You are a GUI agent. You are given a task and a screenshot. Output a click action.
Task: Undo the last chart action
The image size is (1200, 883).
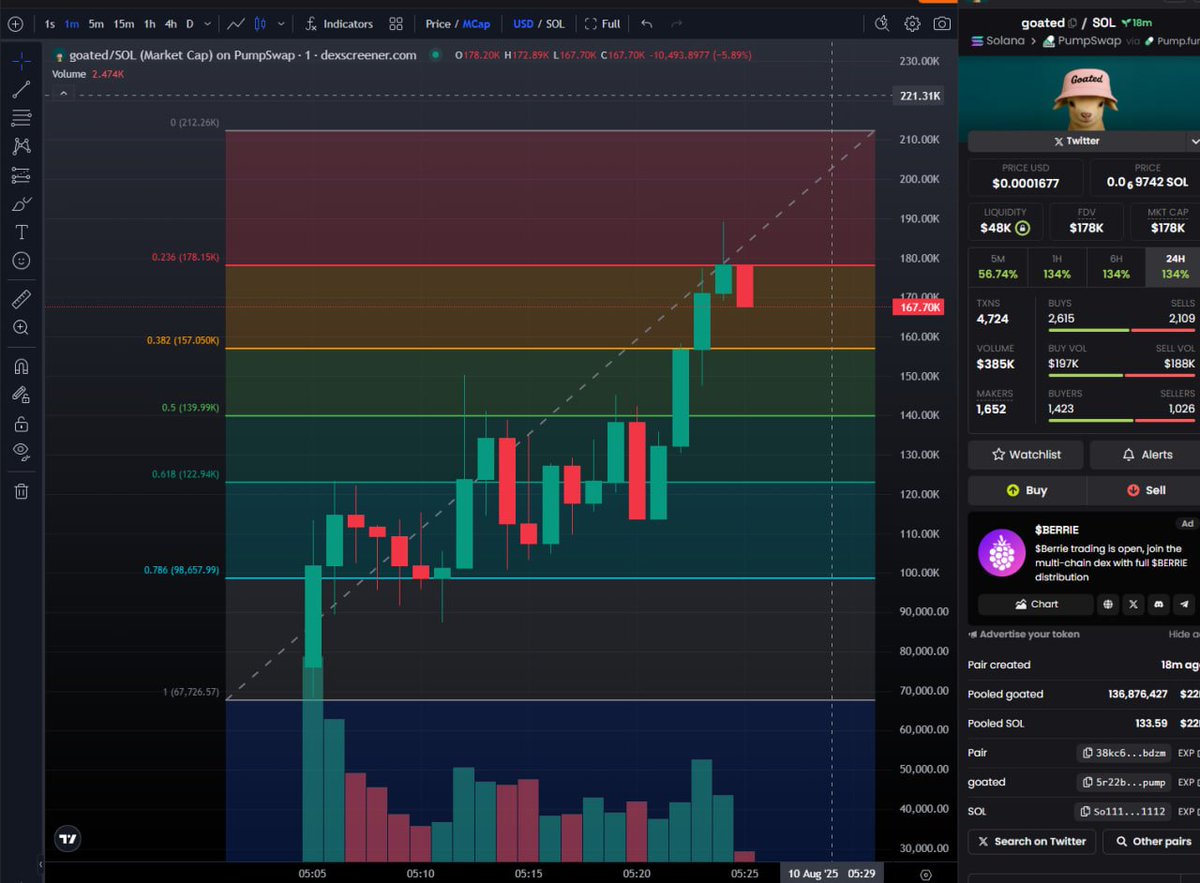646,24
